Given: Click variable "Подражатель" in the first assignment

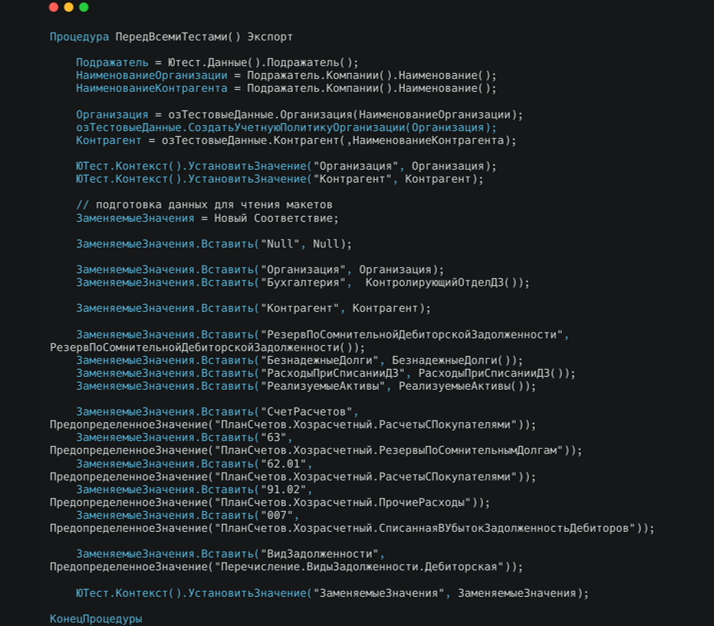Looking at the screenshot, I should coord(112,62).
